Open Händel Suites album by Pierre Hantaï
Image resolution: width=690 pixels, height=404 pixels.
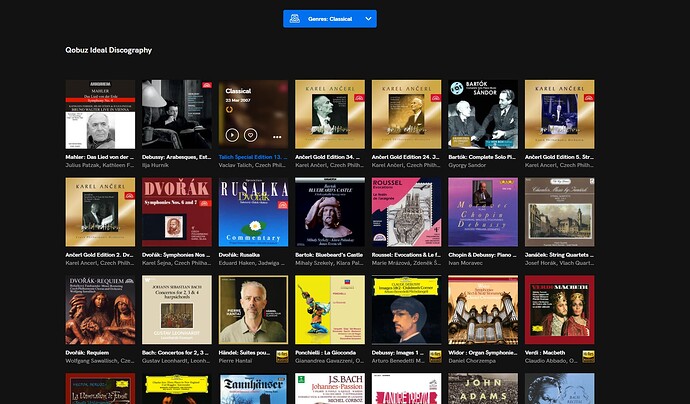[253, 310]
